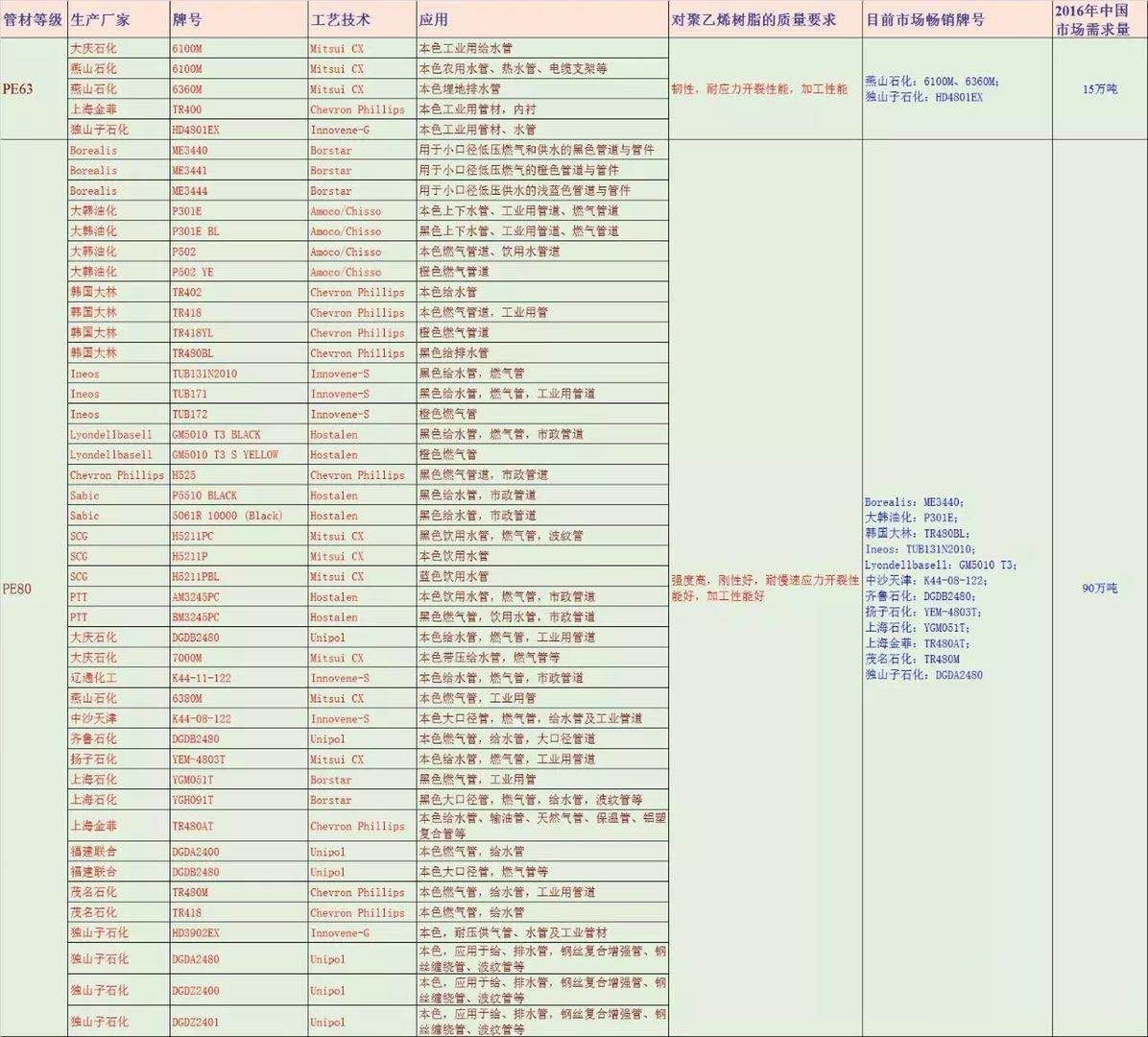Click the DGDA2400 grade cell
1148x1037 pixels.
pyautogui.click(x=238, y=852)
